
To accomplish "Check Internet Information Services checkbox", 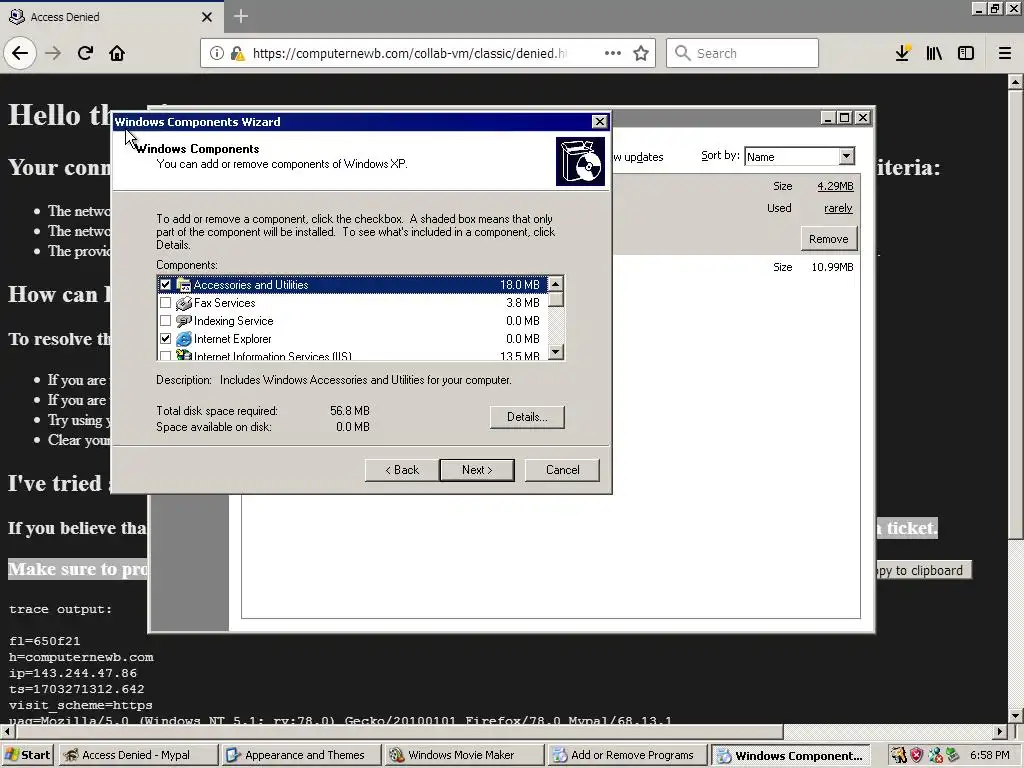I will 165,356.
